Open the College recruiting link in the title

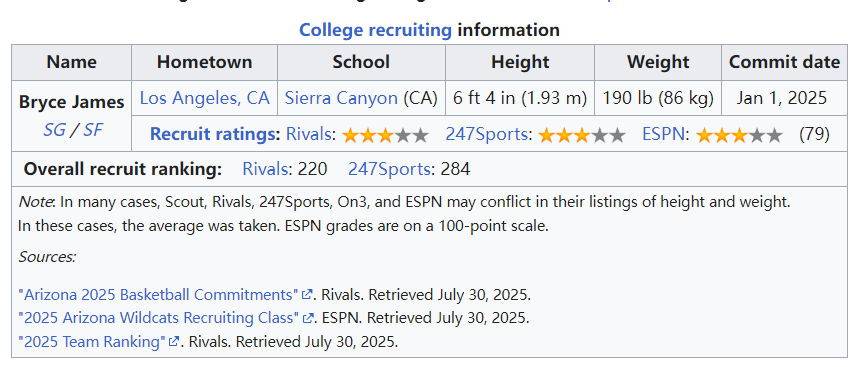pos(375,30)
